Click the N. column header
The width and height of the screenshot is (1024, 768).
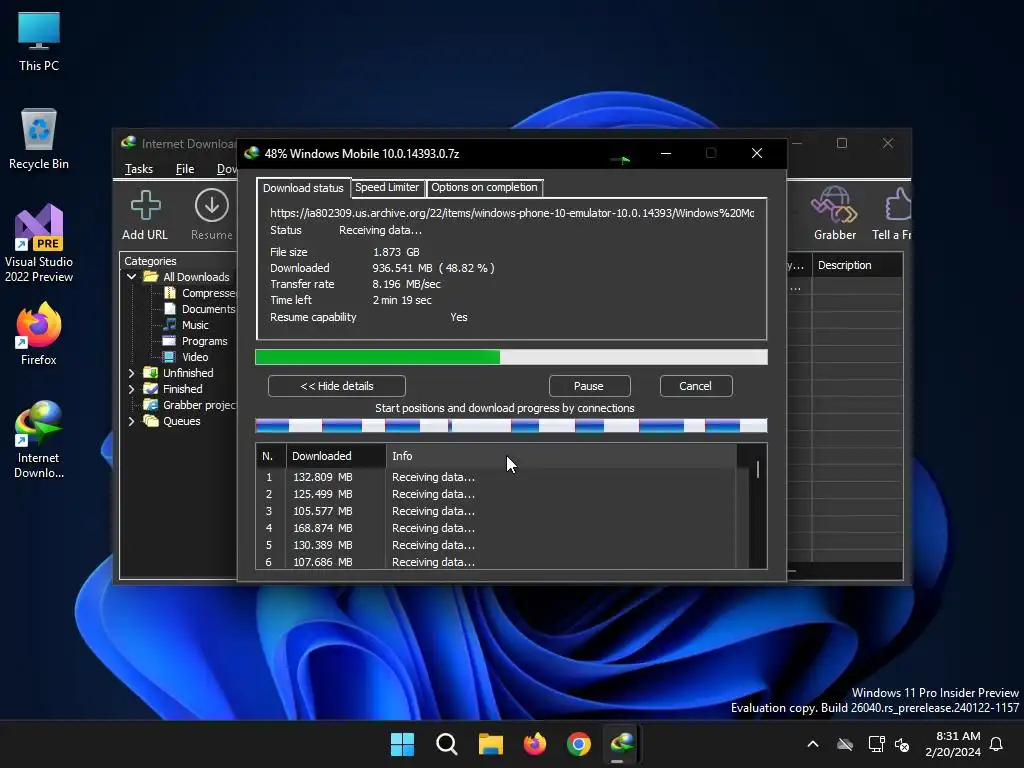tap(270, 456)
